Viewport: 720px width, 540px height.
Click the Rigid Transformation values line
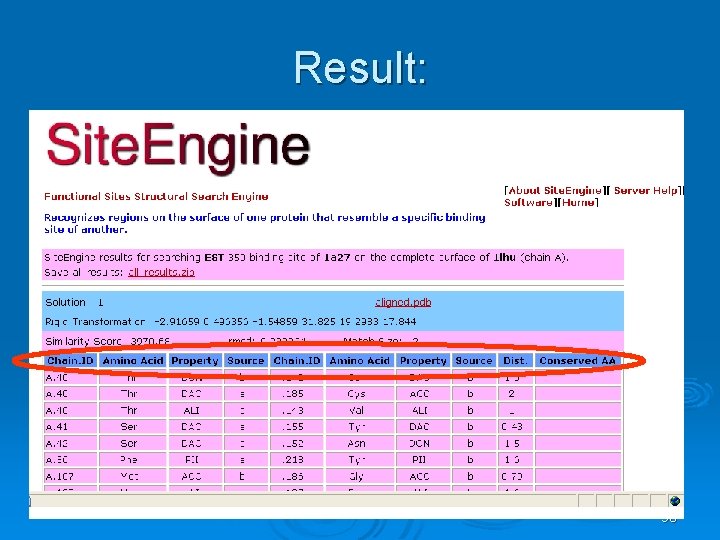[x=231, y=322]
